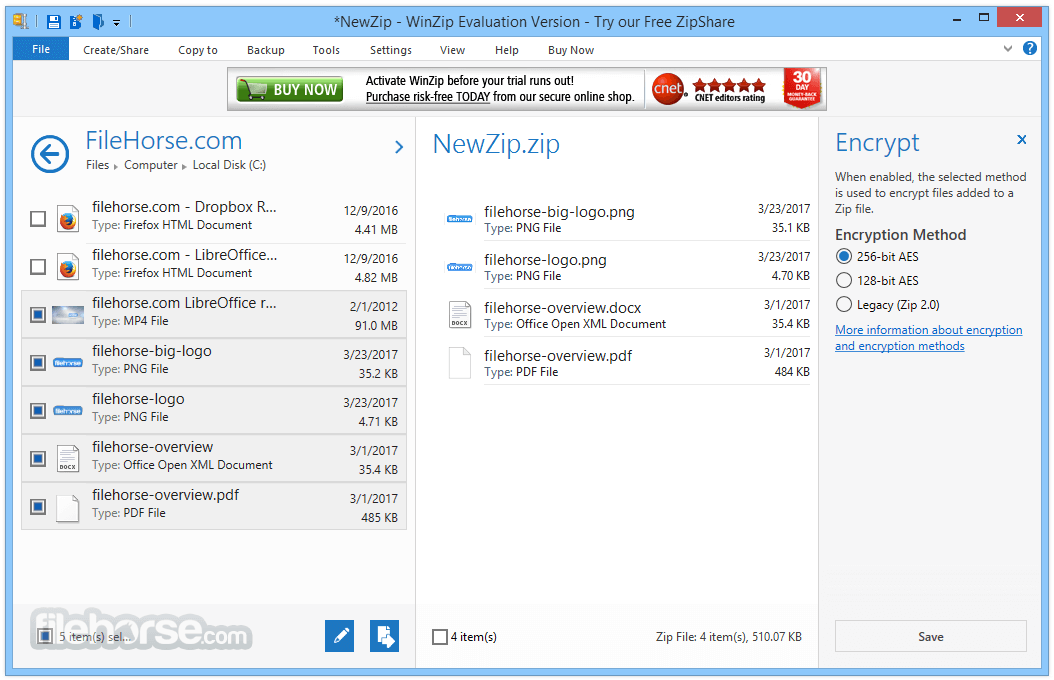
Task: Click the filehorse-logo.png icon in the zip
Action: point(460,267)
